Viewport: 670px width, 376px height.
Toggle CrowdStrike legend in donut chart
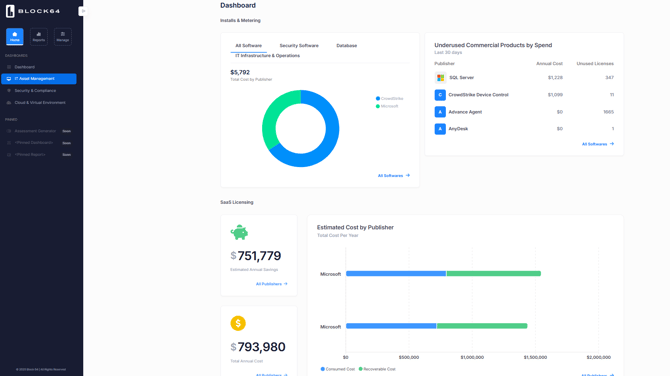(x=389, y=98)
